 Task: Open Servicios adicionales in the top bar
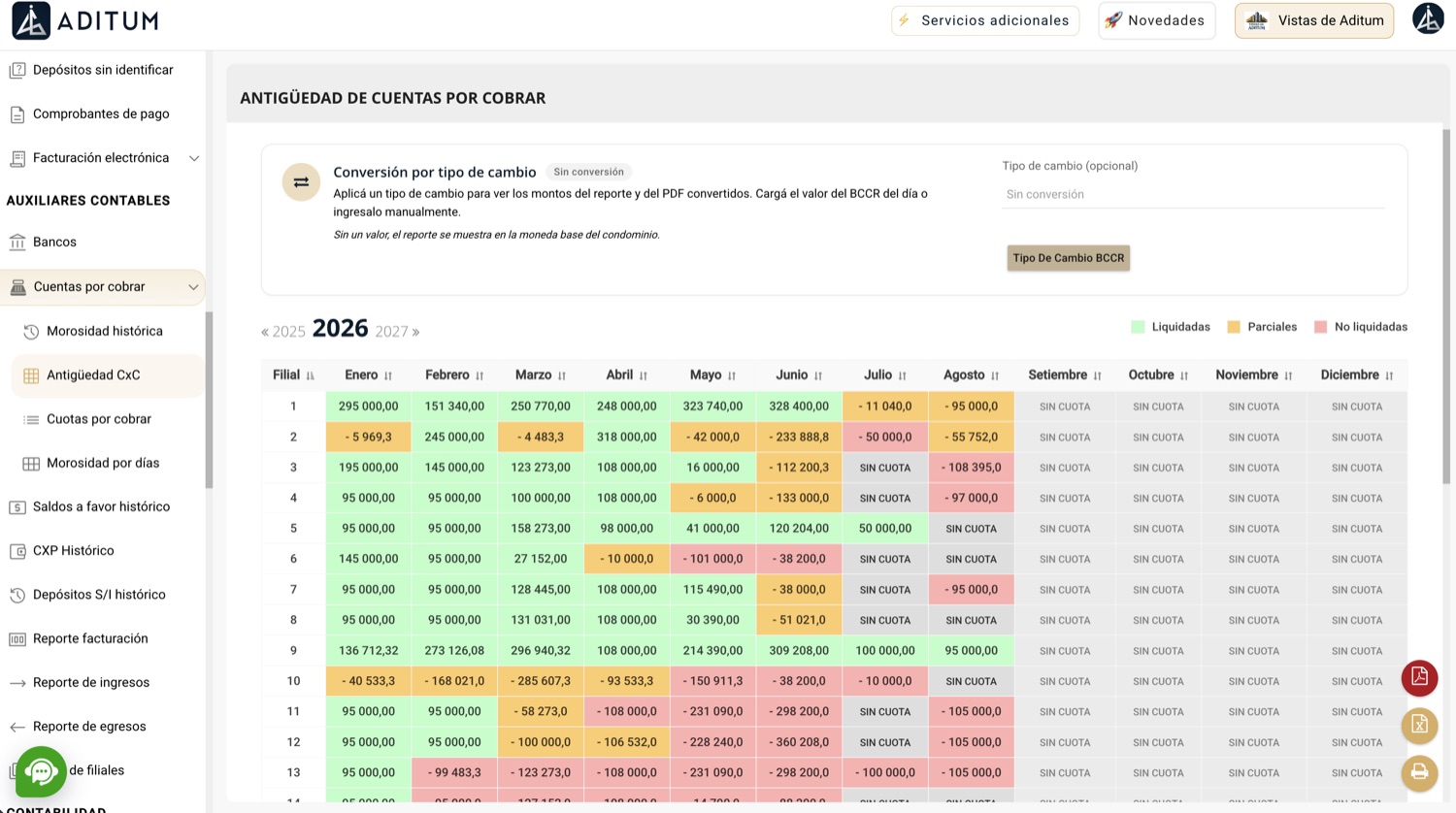pos(985,20)
